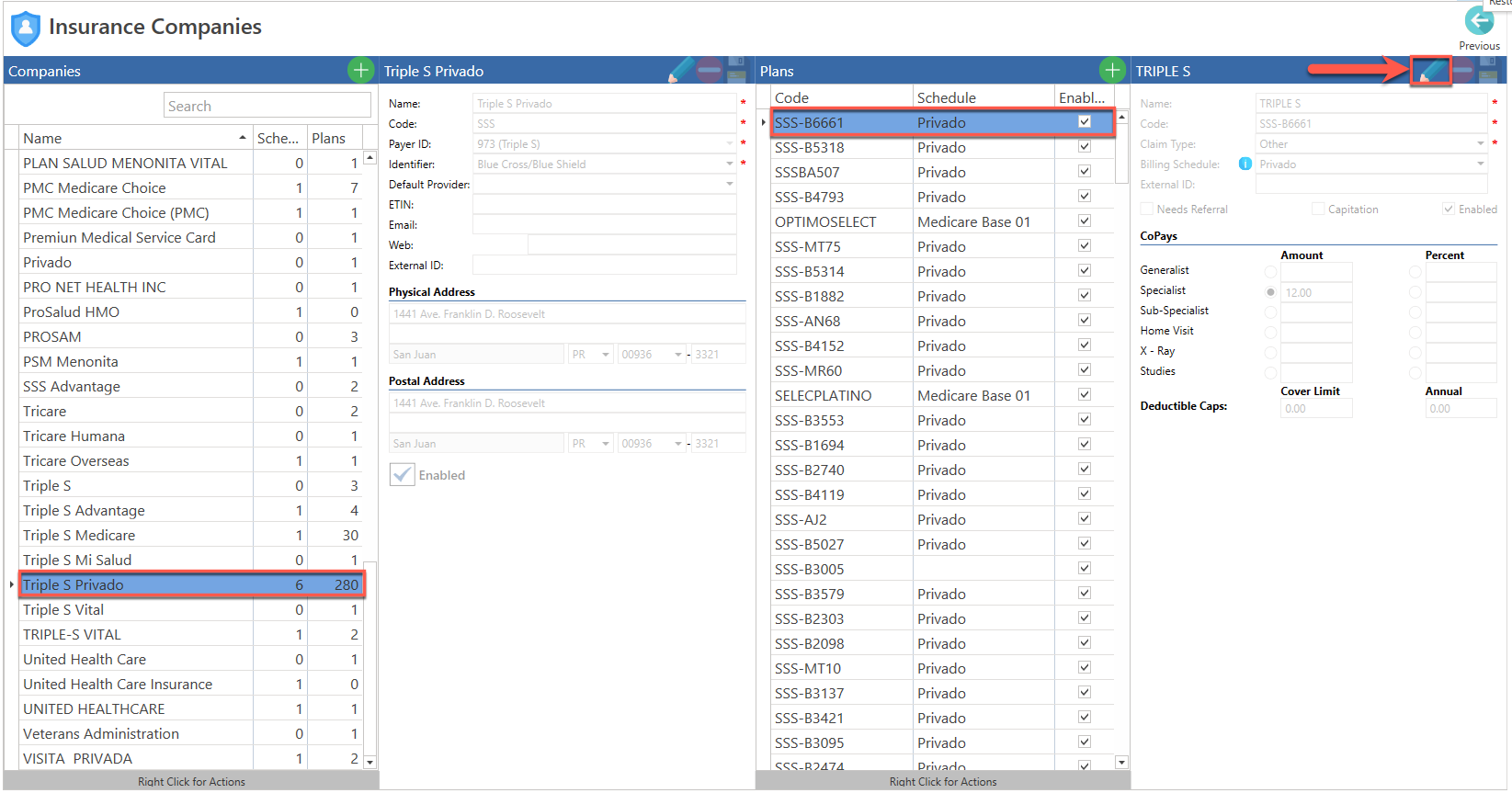Open physical address zip code dropdown
This screenshot has height=793, width=1512.
point(678,355)
